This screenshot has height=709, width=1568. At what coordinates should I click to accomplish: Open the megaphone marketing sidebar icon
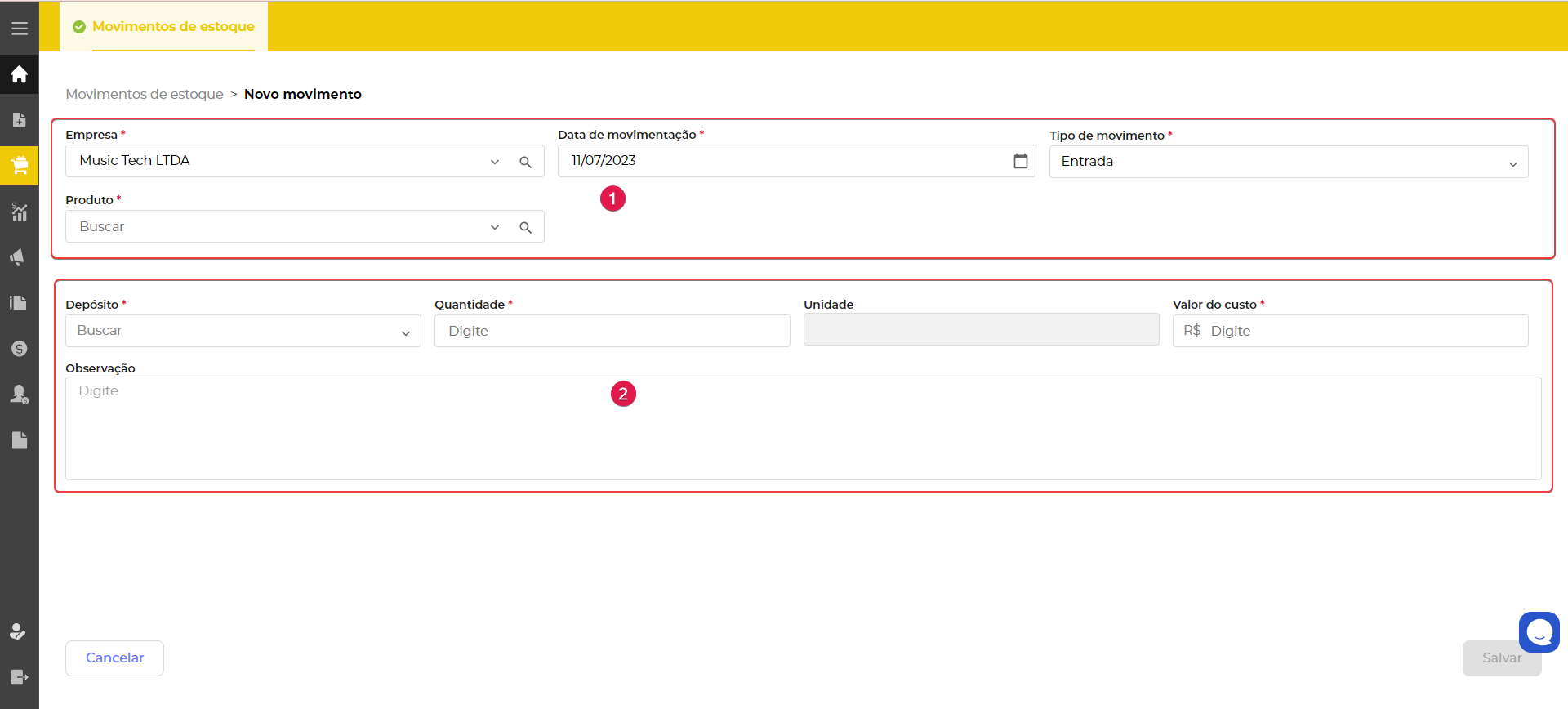[x=18, y=257]
